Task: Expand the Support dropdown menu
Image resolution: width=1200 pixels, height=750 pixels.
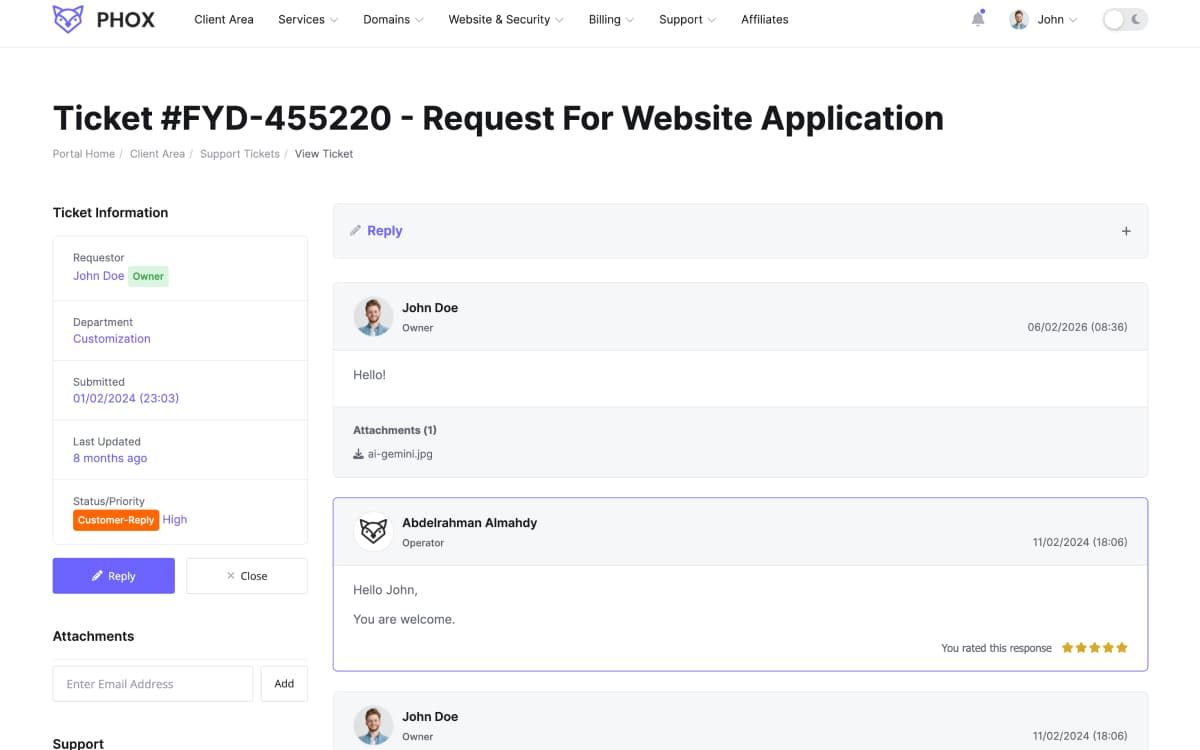Action: 687,19
